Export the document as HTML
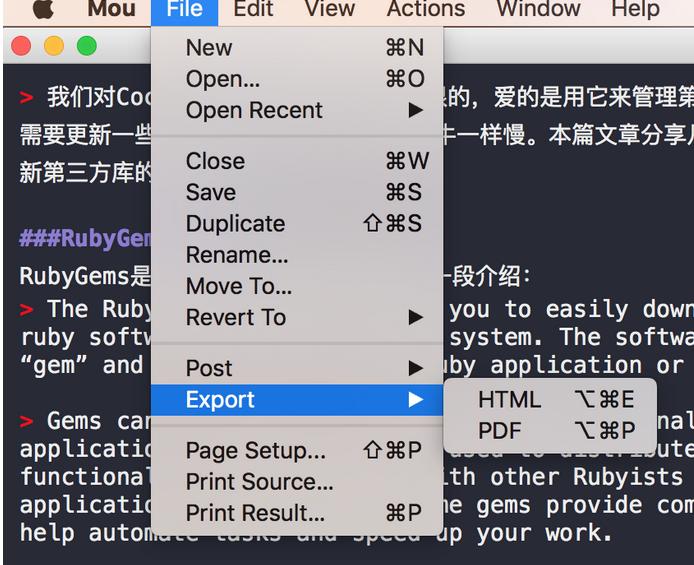694x565 pixels. point(550,400)
